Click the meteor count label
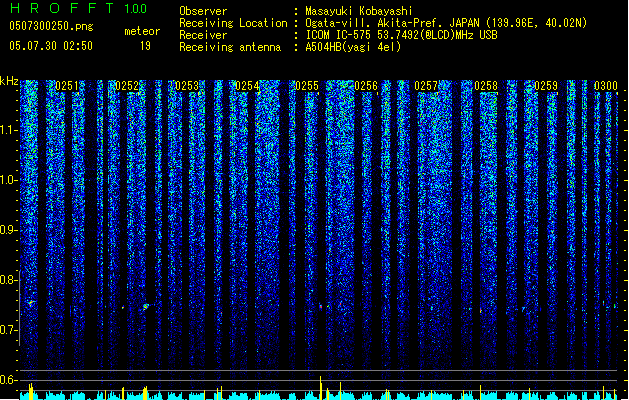The width and height of the screenshot is (629, 400). 142,31
